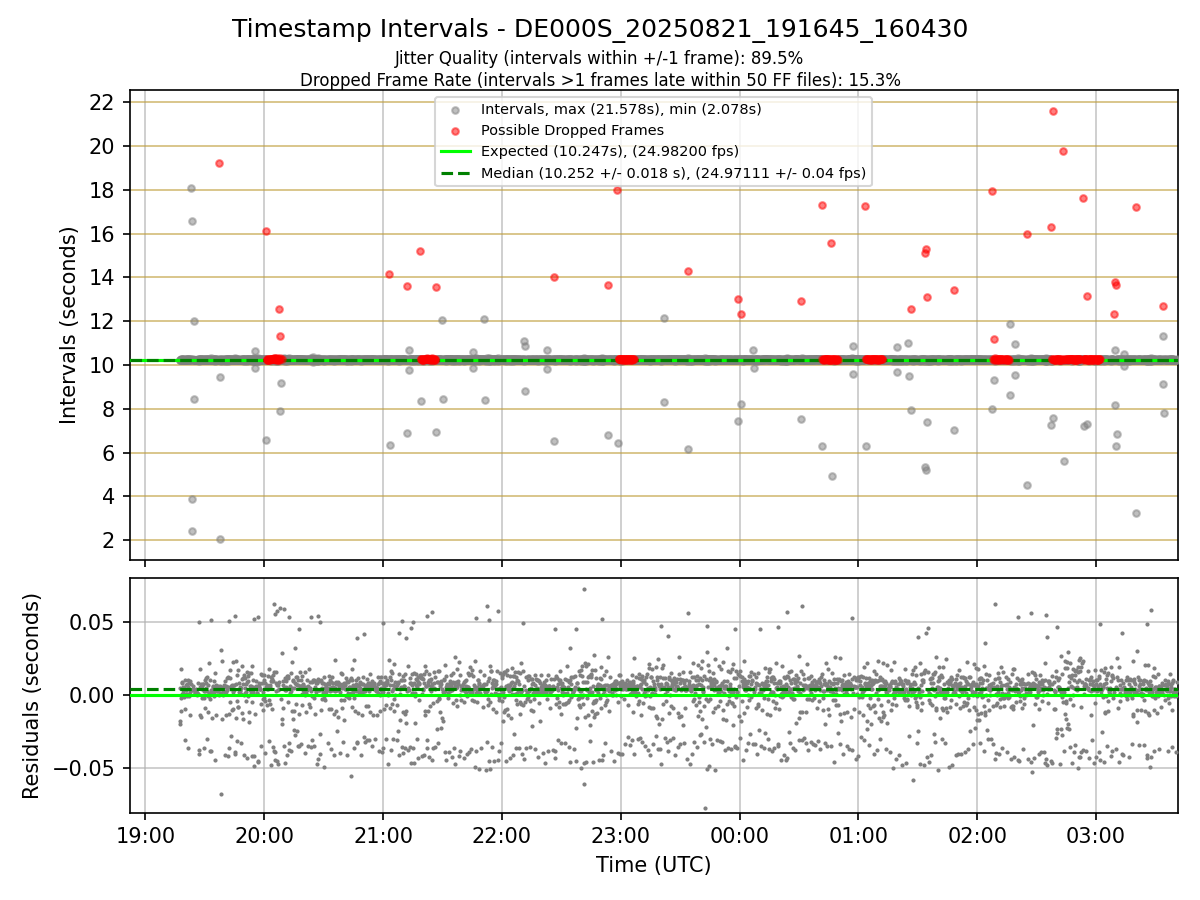Click the '22:00' x-axis tick label
Image resolution: width=1200 pixels, height=900 pixels.
coord(502,834)
